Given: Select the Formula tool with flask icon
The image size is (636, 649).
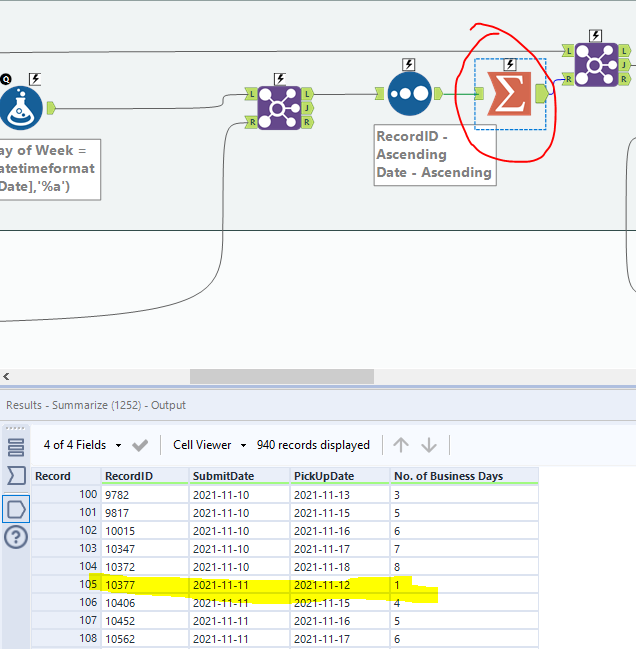Looking at the screenshot, I should (x=22, y=107).
